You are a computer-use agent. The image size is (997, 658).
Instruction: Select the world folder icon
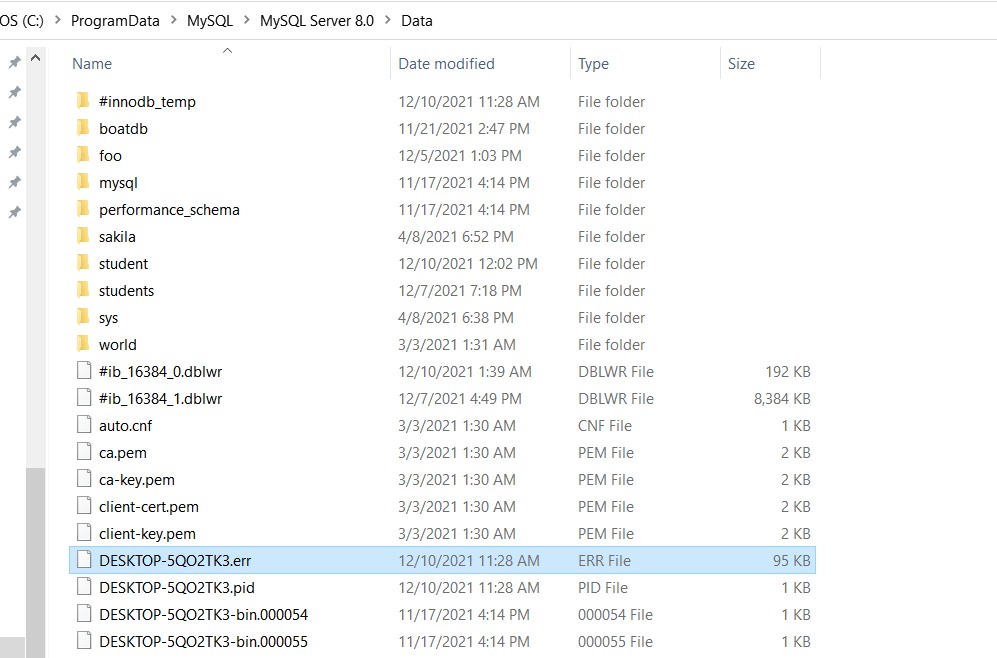[83, 345]
